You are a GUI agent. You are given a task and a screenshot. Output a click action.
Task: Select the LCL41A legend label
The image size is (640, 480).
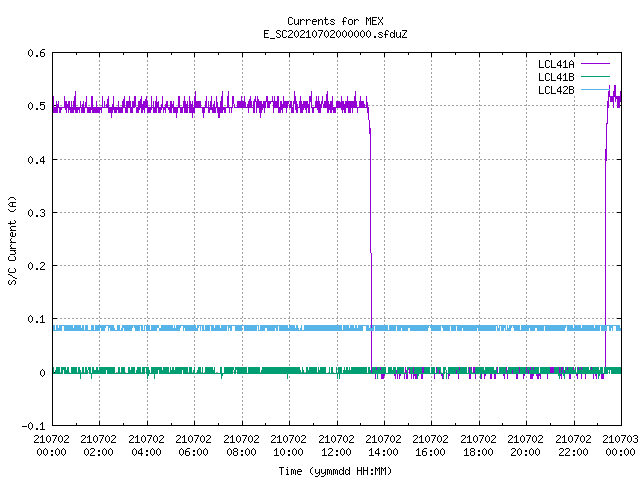coord(556,64)
